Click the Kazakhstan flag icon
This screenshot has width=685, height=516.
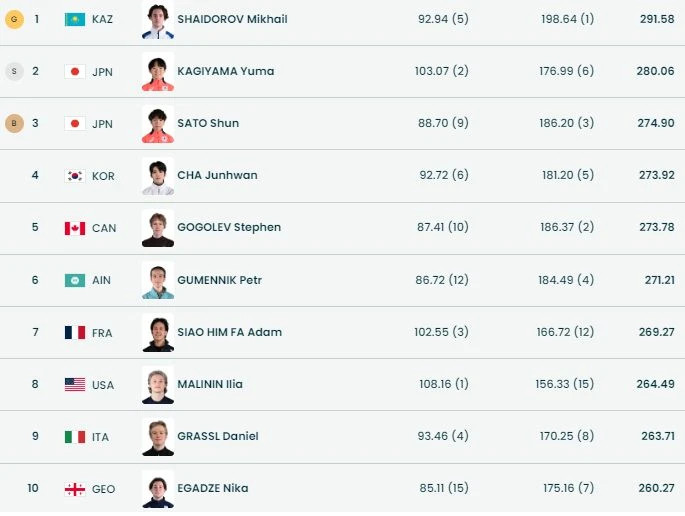click(x=75, y=19)
